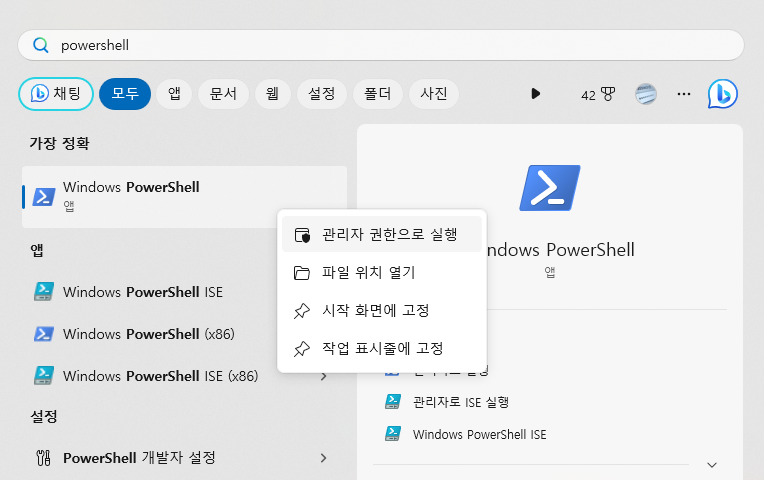Image resolution: width=764 pixels, height=480 pixels.
Task: Expand the PowerShell 개발자 설정 chevron
Action: [324, 458]
